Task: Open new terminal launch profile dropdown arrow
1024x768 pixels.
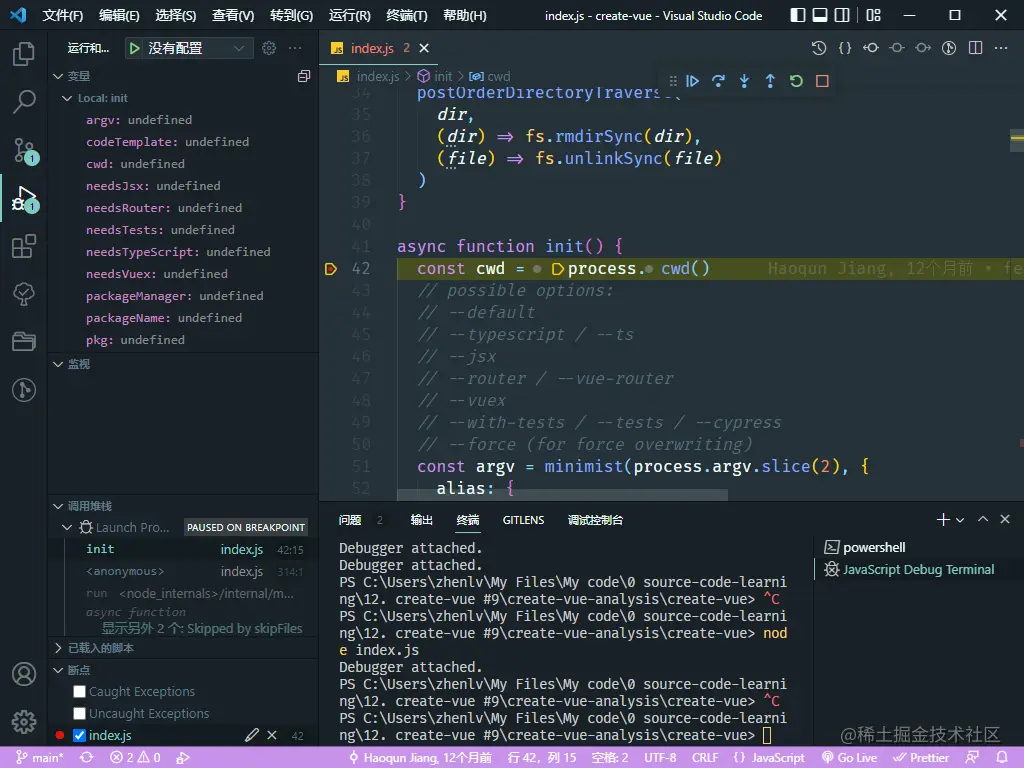Action: 960,520
